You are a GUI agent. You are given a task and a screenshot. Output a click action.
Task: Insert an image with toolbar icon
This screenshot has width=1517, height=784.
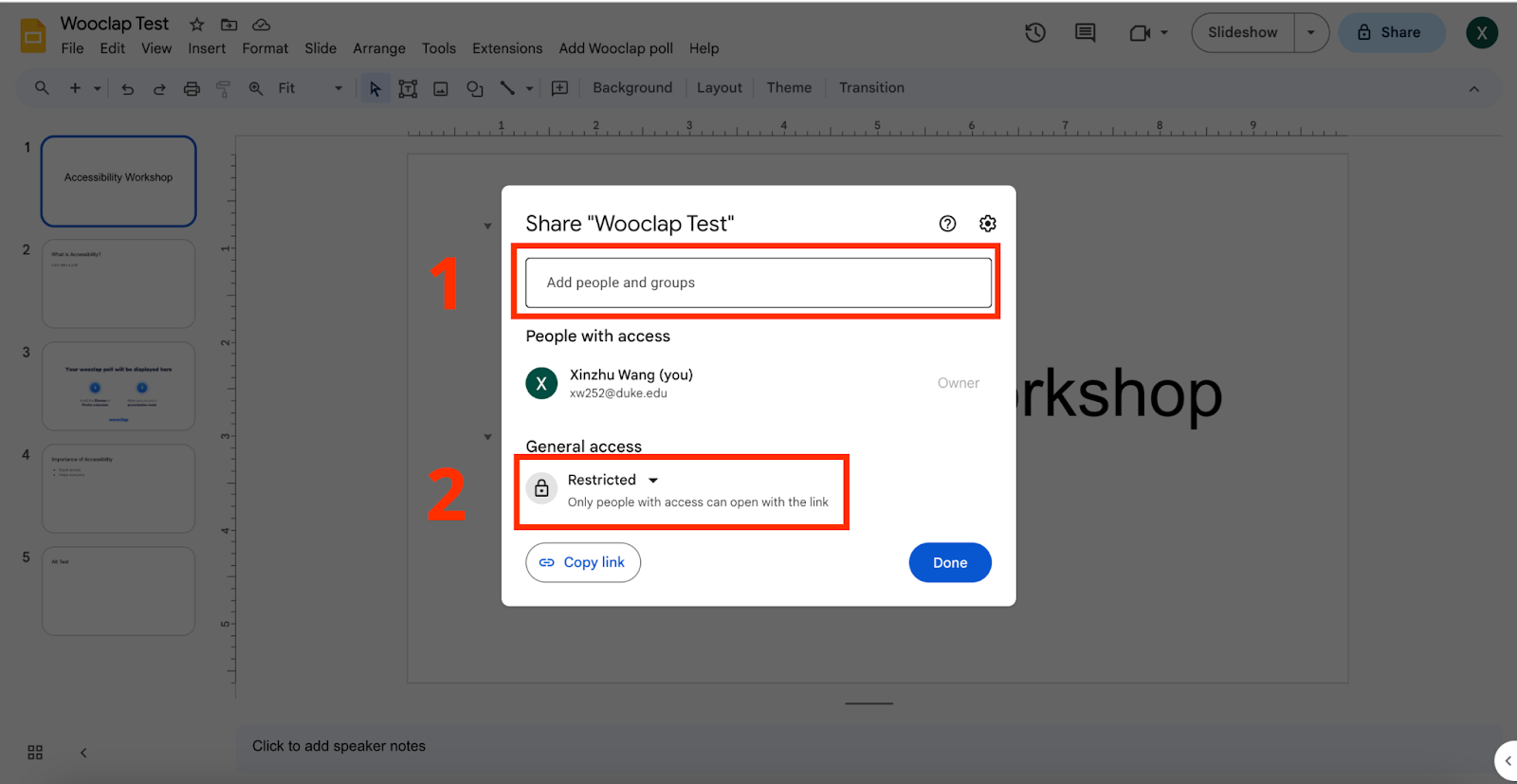coord(441,88)
